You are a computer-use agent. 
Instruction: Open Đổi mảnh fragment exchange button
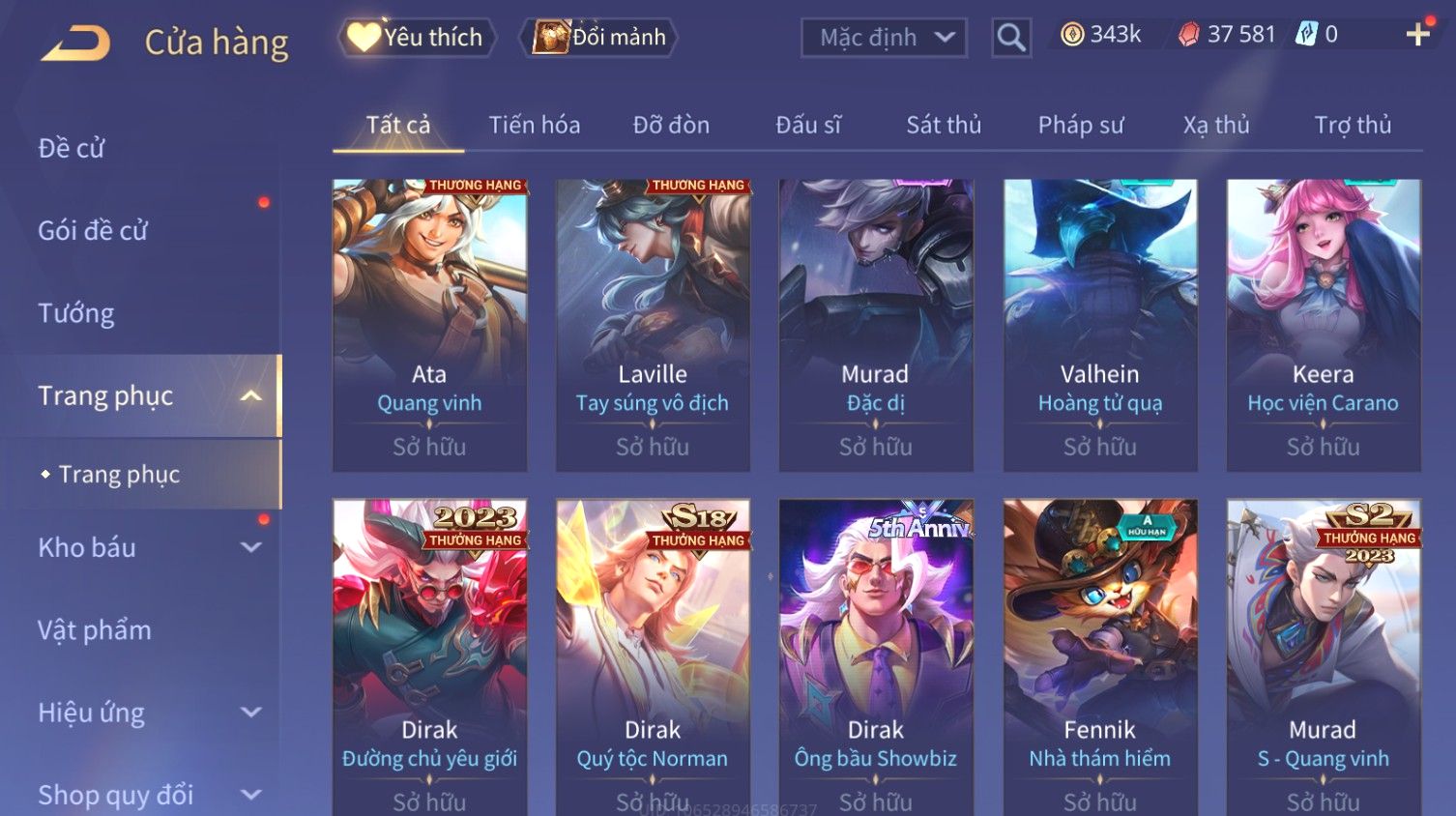point(599,38)
